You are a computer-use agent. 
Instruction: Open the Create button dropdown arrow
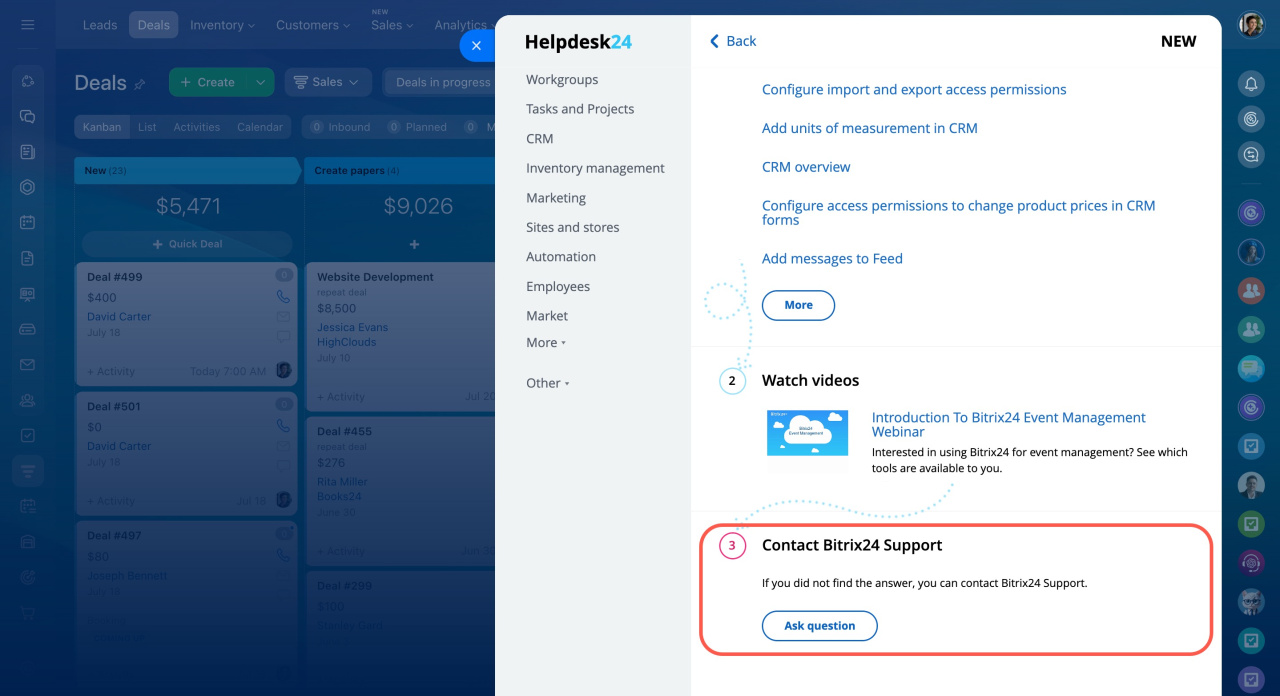[260, 82]
